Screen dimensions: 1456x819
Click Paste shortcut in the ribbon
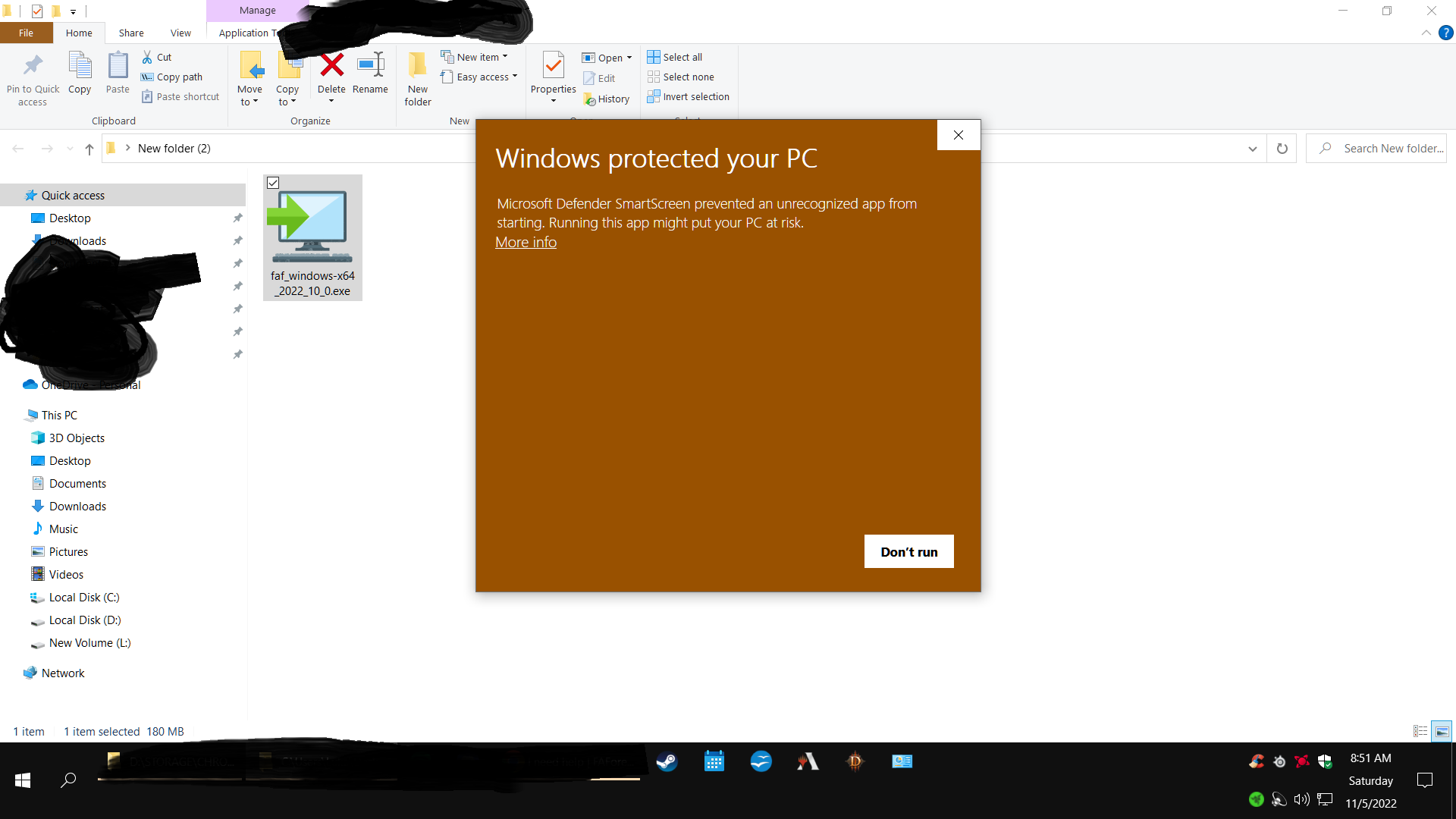(x=180, y=96)
